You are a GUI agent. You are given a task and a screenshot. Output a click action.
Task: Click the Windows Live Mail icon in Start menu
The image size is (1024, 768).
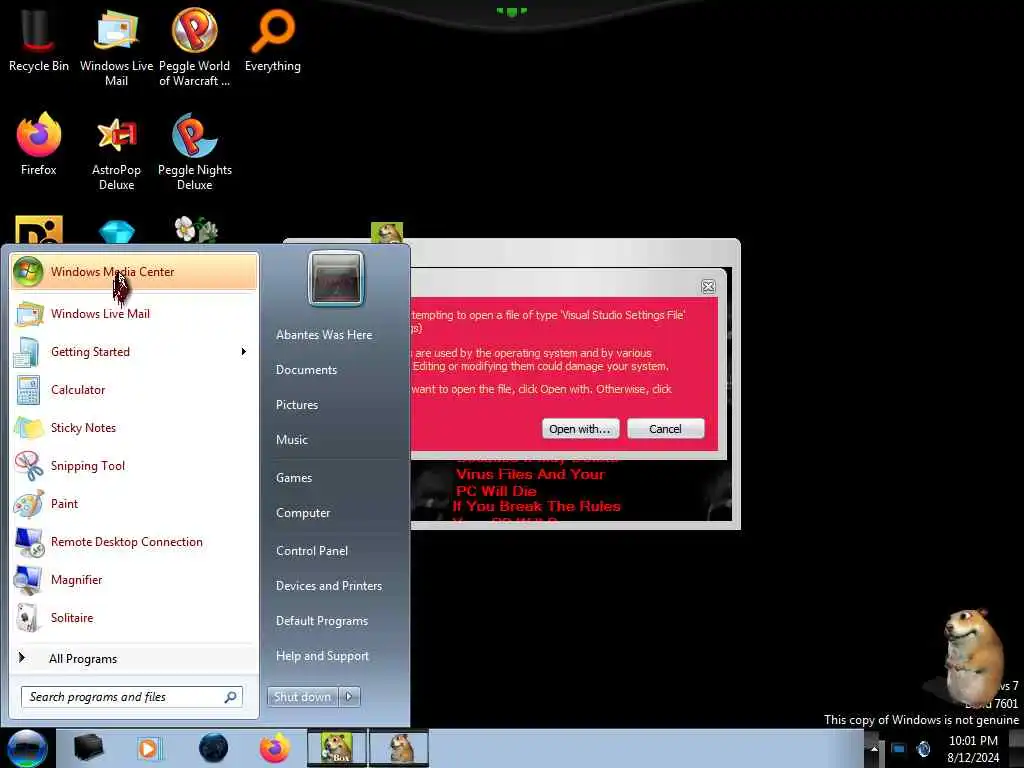click(x=28, y=314)
